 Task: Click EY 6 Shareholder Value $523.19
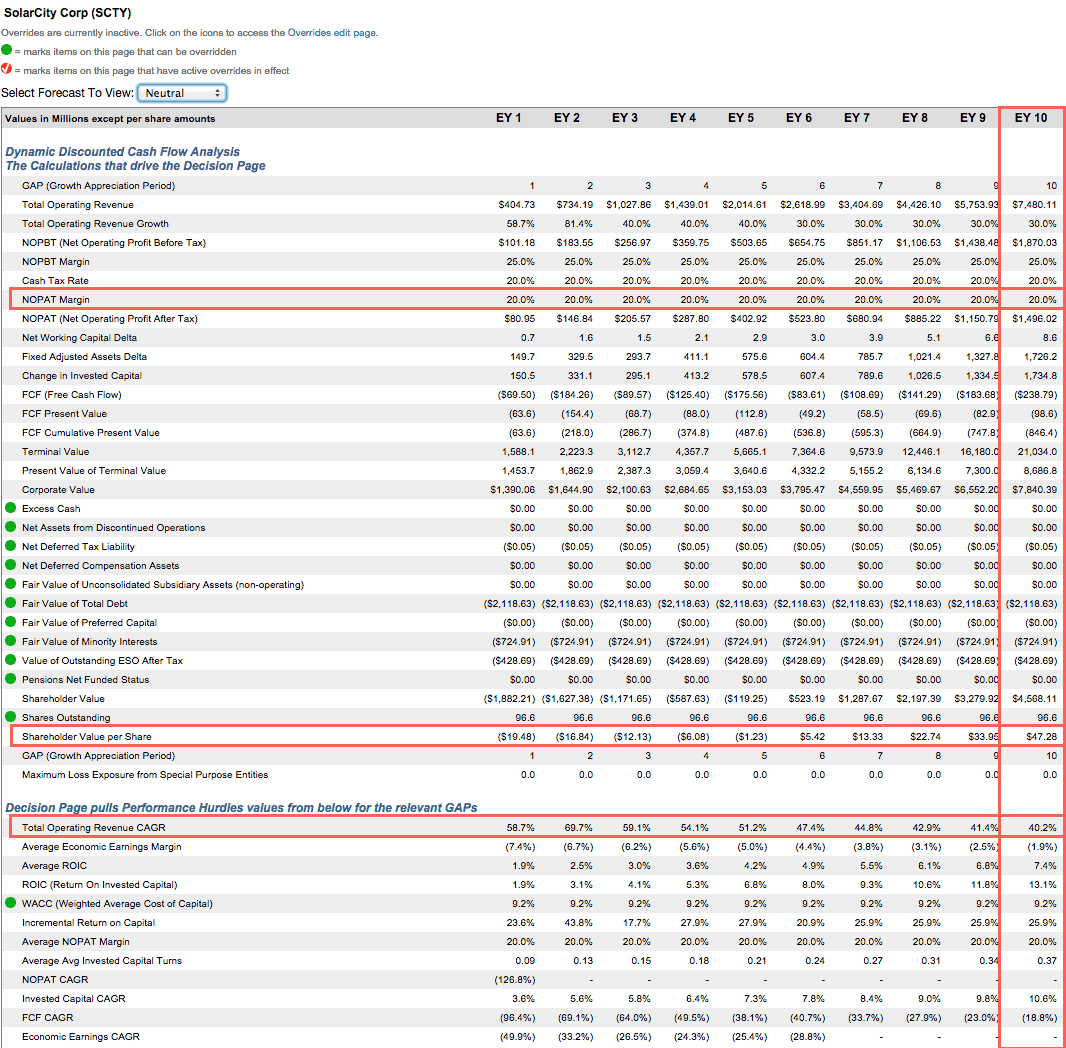[x=806, y=699]
